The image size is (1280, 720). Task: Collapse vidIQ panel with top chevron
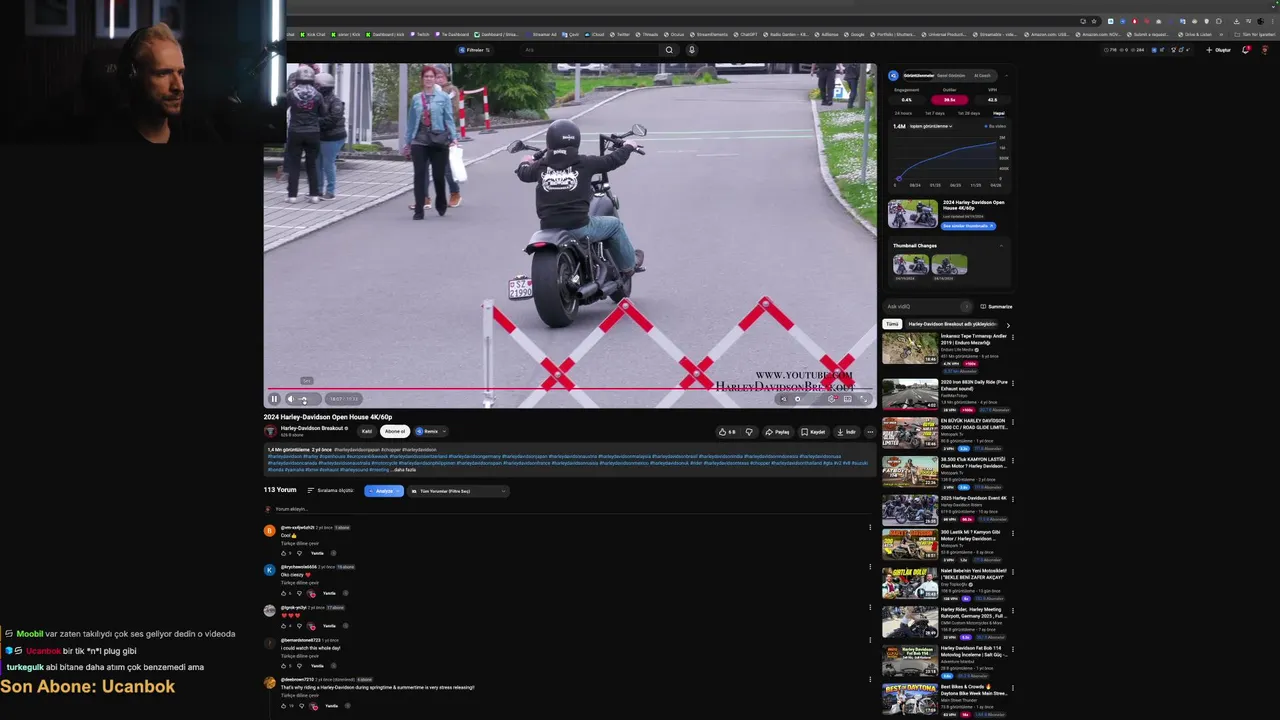[1007, 75]
